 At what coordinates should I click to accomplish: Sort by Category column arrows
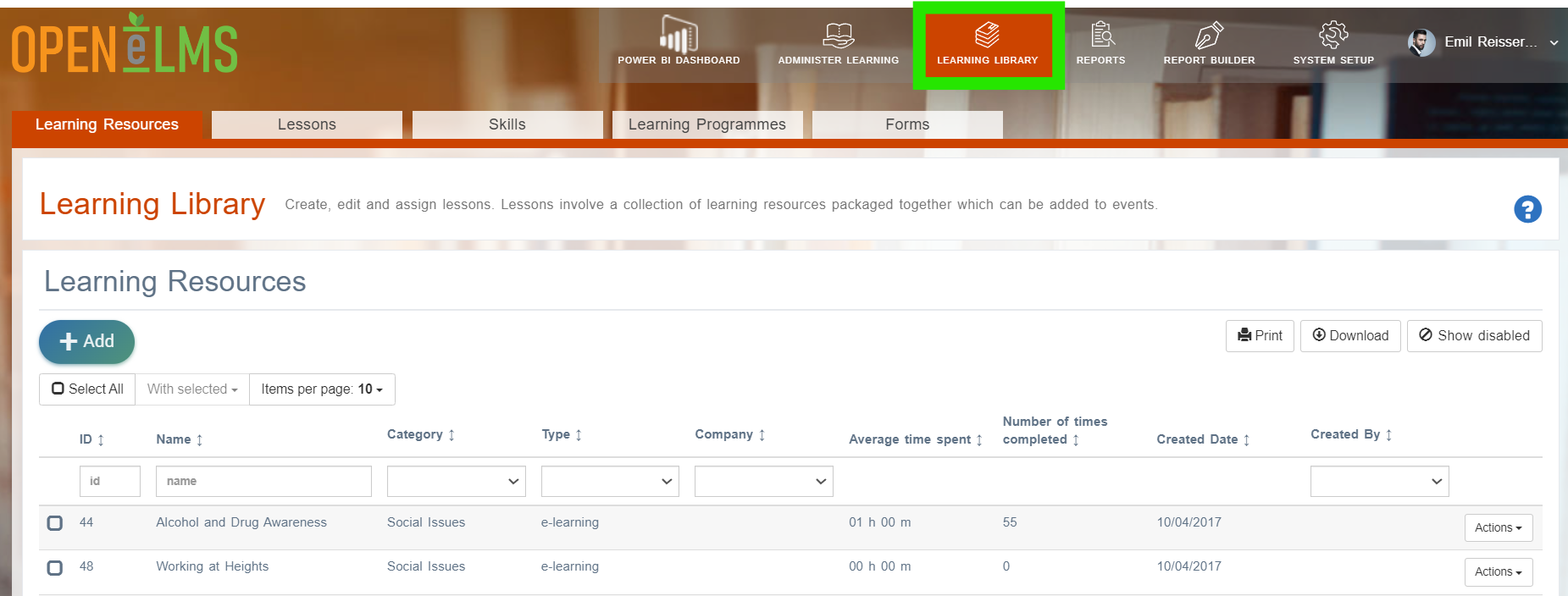pos(452,435)
